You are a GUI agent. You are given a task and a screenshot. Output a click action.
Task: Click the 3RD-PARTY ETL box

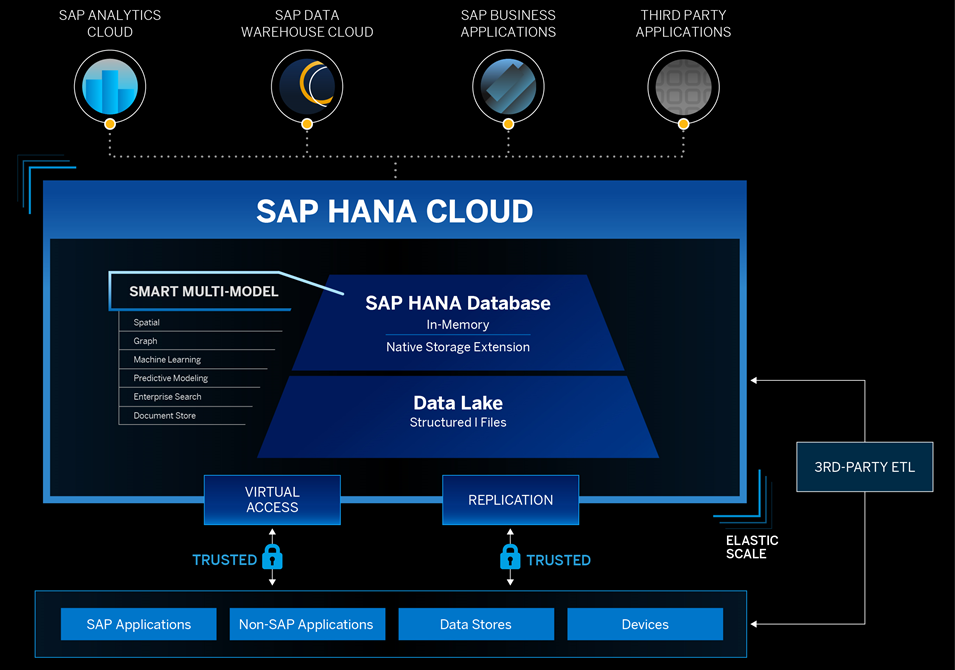pyautogui.click(x=865, y=467)
